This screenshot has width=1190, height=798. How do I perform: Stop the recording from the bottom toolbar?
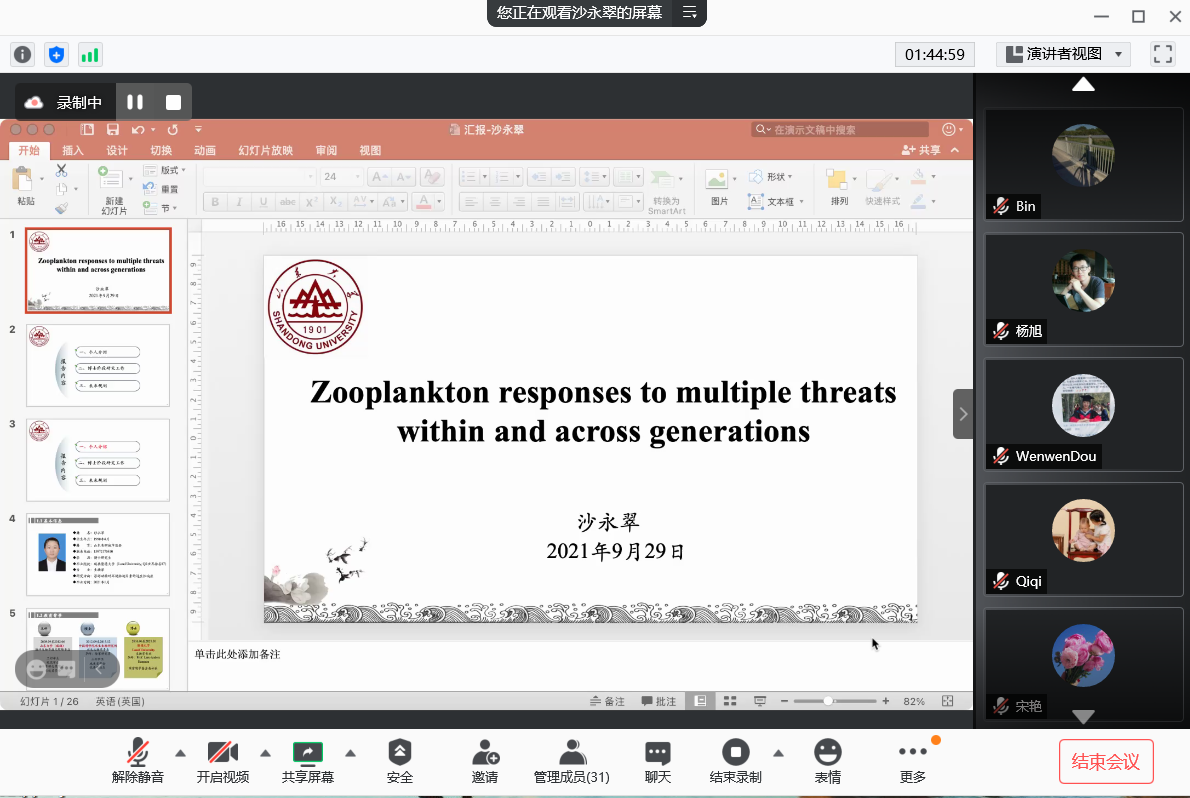click(736, 753)
